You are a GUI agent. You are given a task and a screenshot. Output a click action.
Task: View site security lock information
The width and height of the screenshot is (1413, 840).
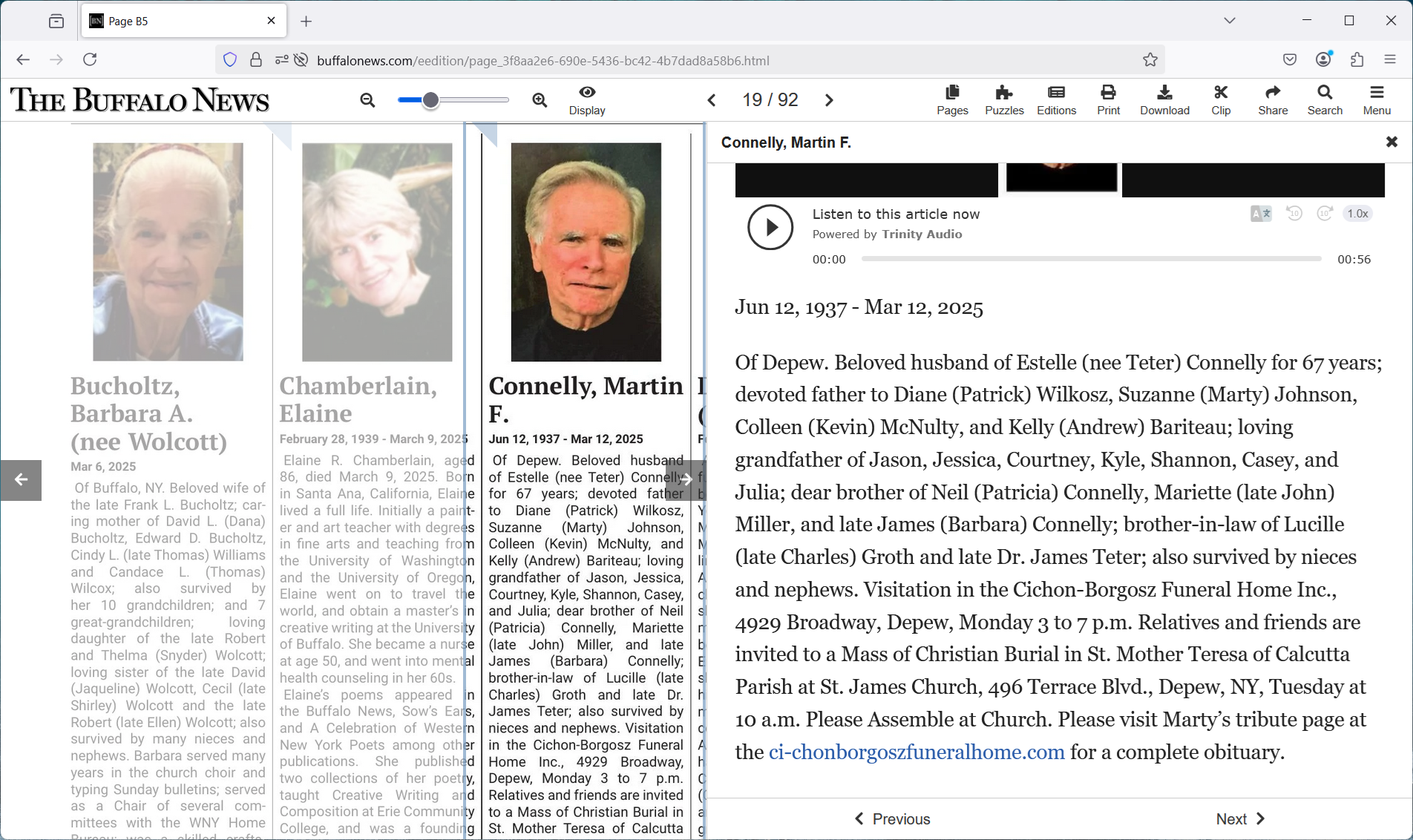256,60
